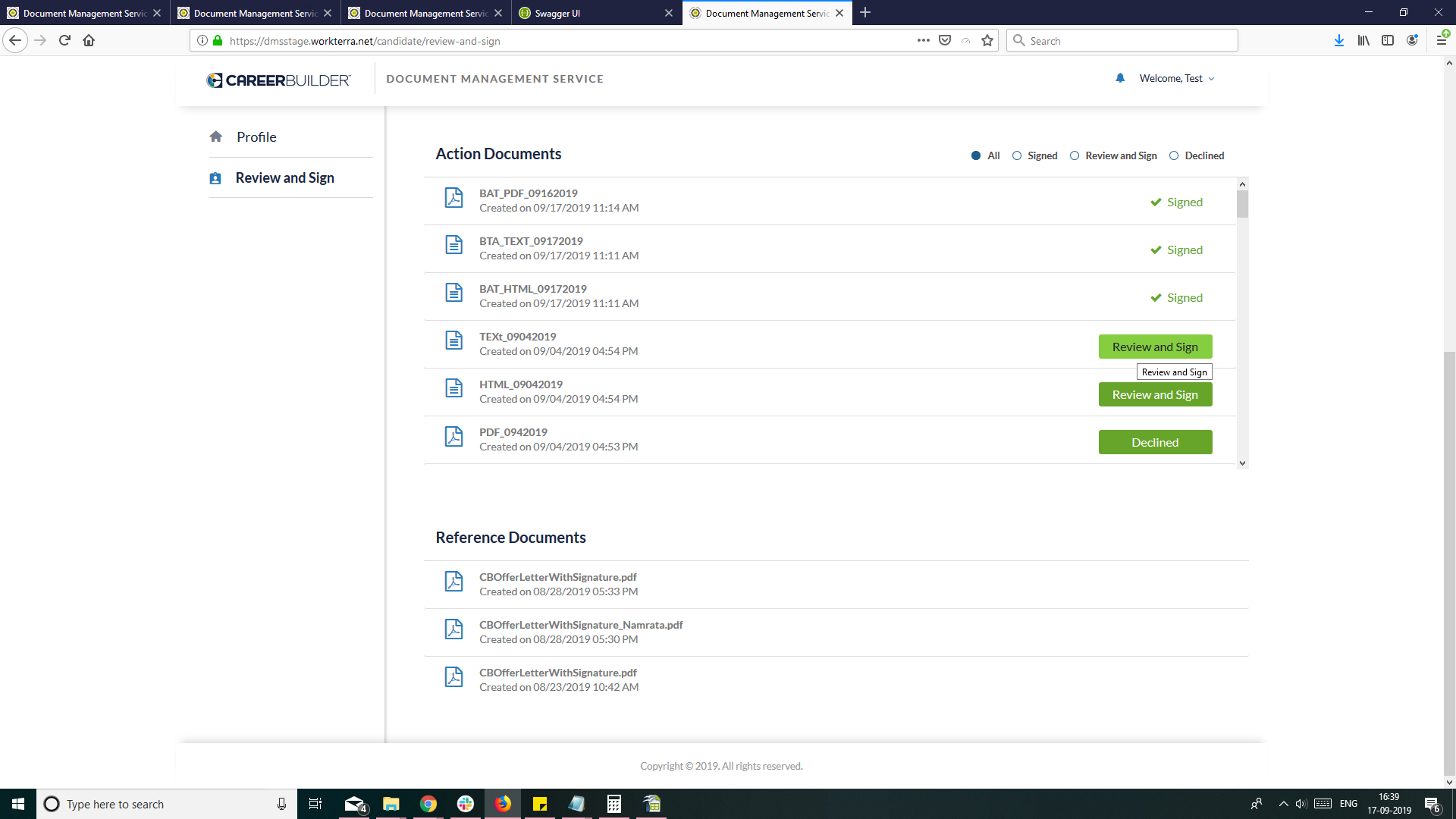1456x819 pixels.
Task: Open the Firefox hamburger menu
Action: click(x=1442, y=40)
